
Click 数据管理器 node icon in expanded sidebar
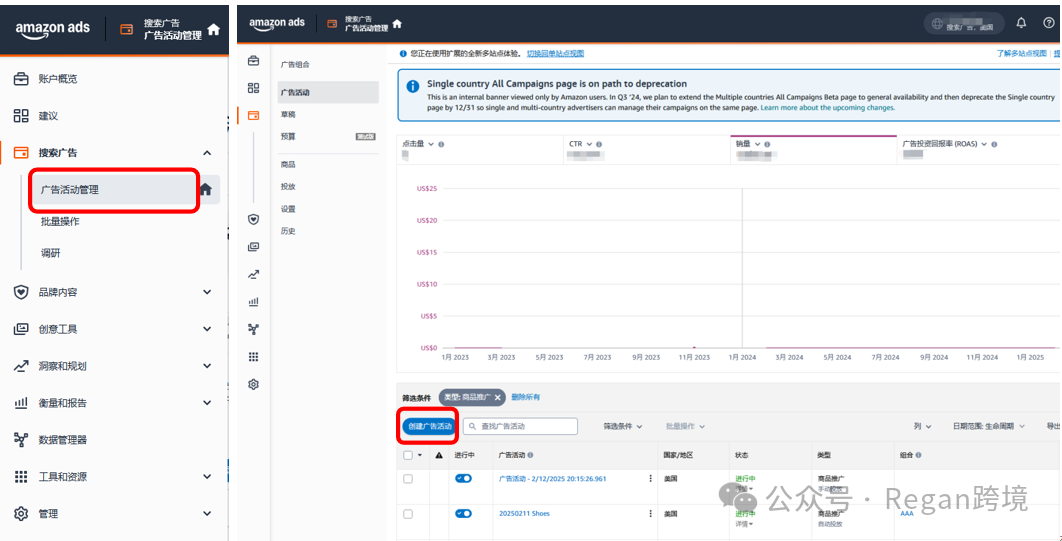click(x=21, y=439)
